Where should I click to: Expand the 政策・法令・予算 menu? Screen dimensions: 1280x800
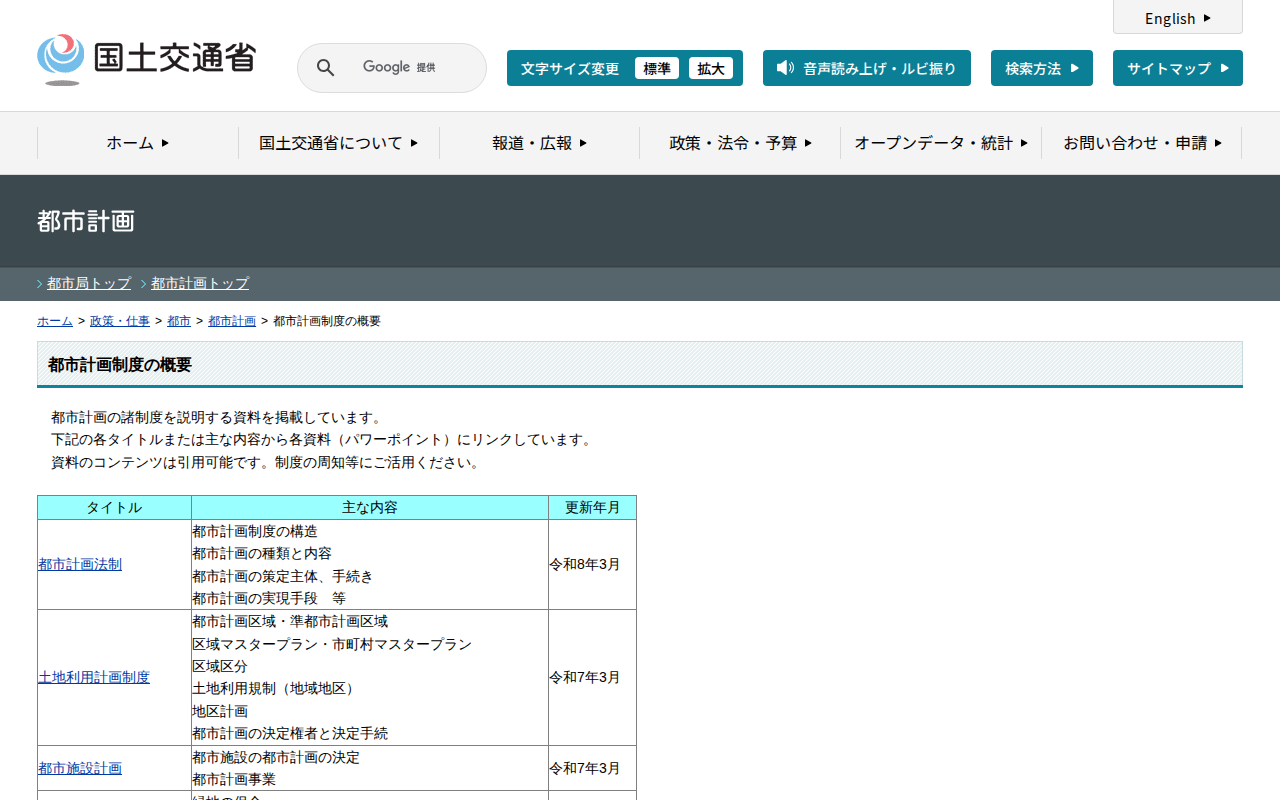tap(740, 143)
